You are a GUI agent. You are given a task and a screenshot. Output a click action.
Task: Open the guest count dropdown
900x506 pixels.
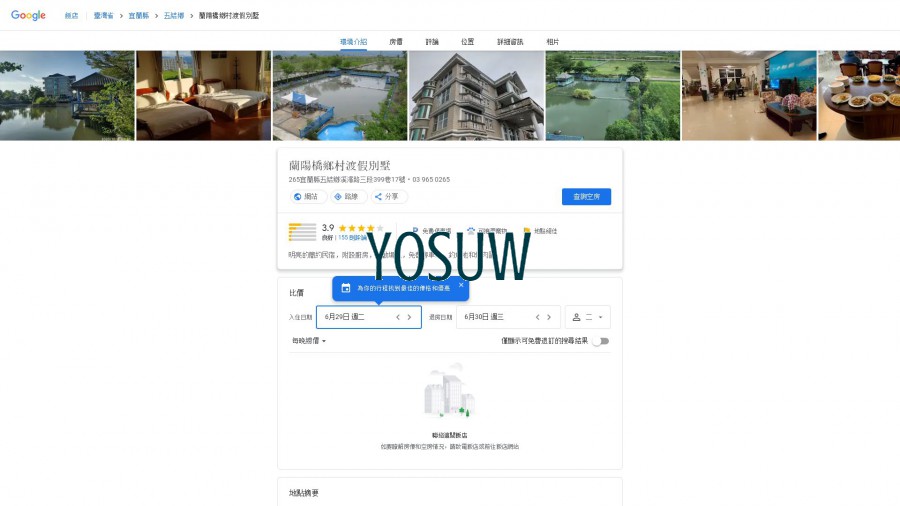(588, 317)
